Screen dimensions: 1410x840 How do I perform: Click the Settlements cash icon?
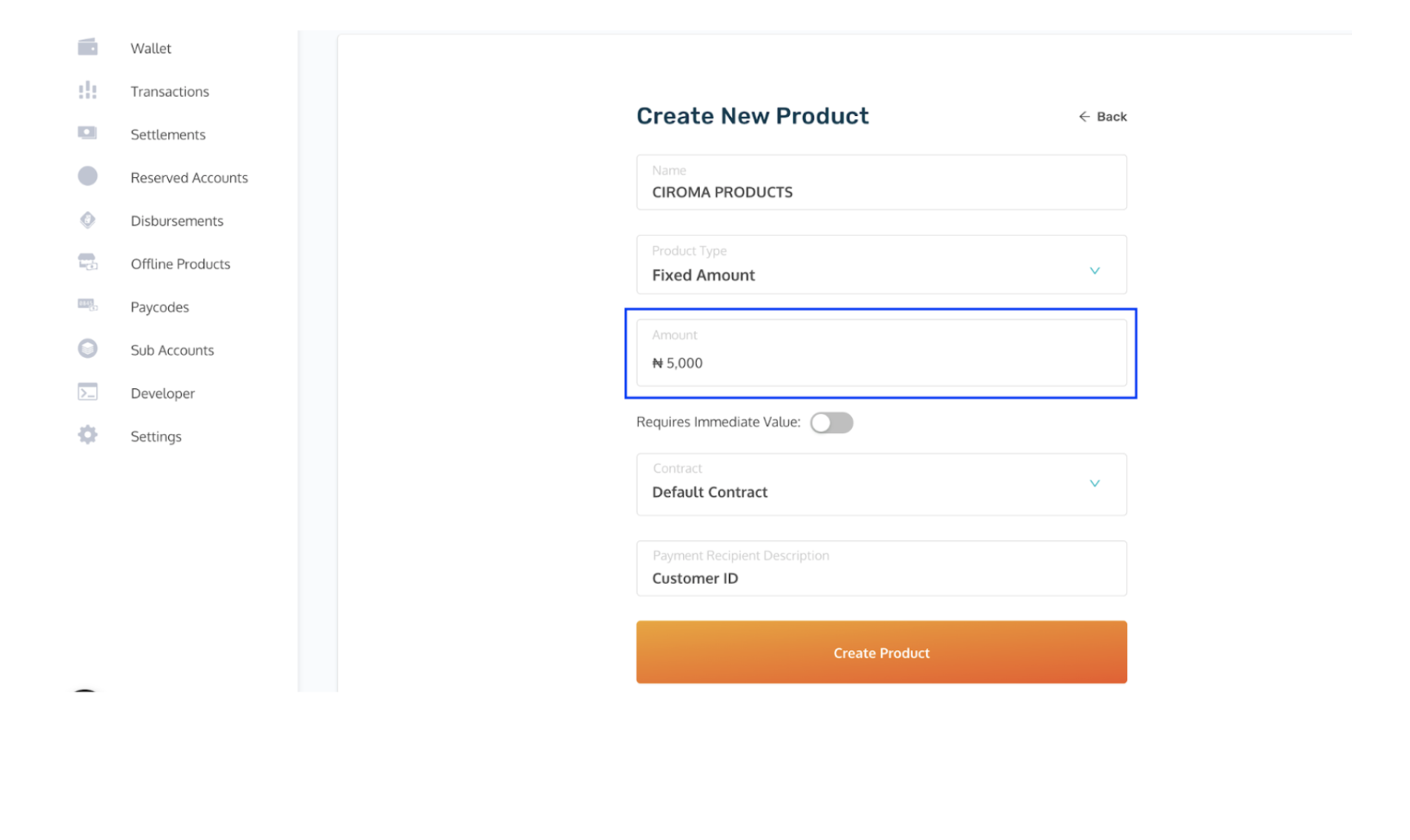pyautogui.click(x=87, y=133)
